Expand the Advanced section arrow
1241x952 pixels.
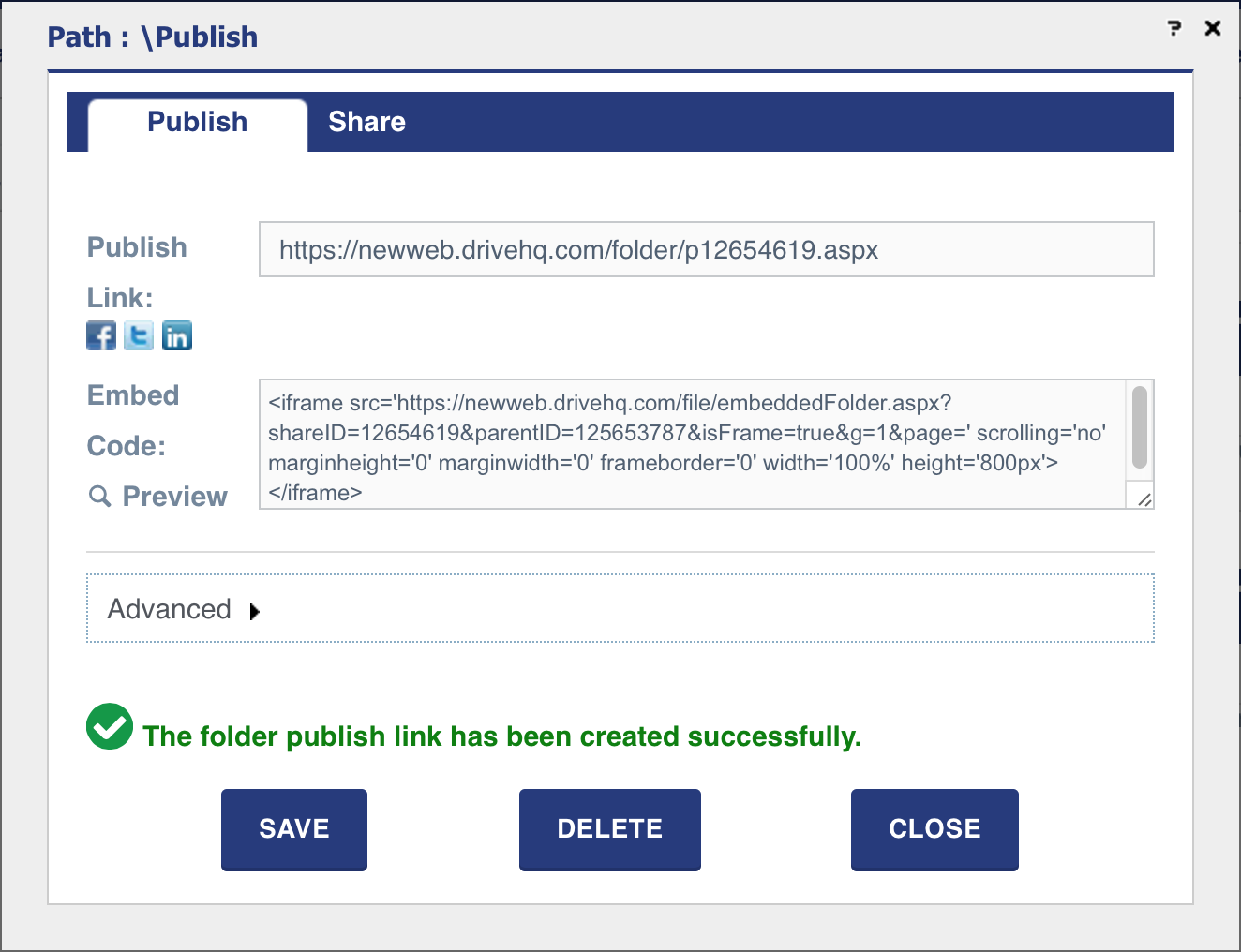(254, 612)
